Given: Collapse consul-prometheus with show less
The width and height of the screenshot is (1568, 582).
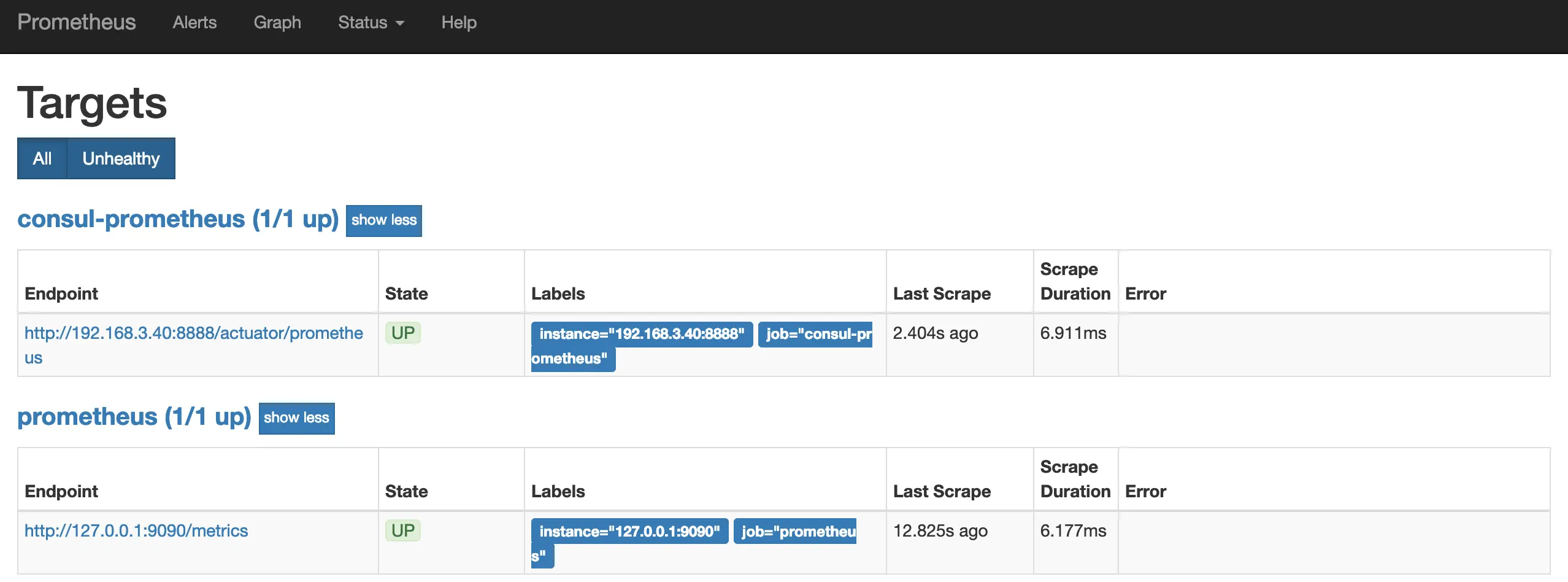Looking at the screenshot, I should pos(383,220).
